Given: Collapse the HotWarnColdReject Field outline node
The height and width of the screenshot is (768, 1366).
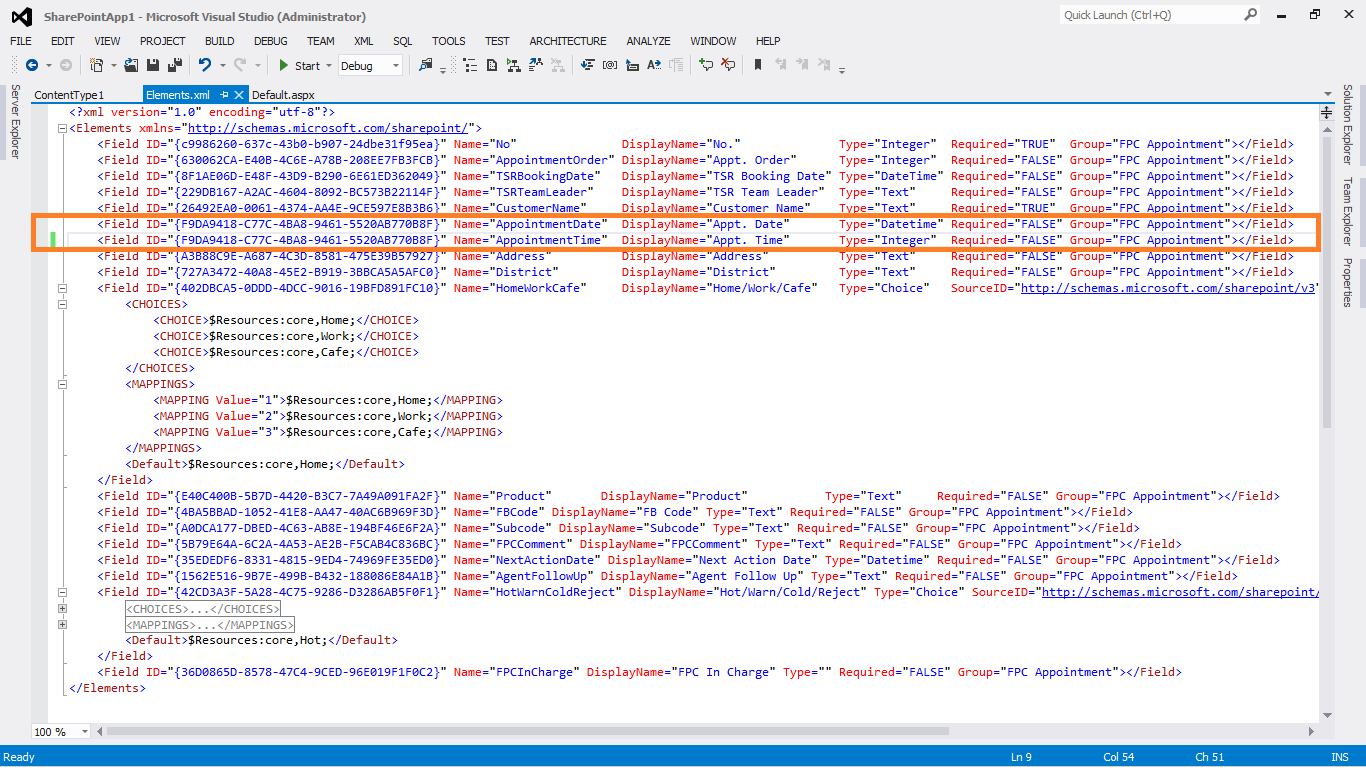Looking at the screenshot, I should [62, 592].
